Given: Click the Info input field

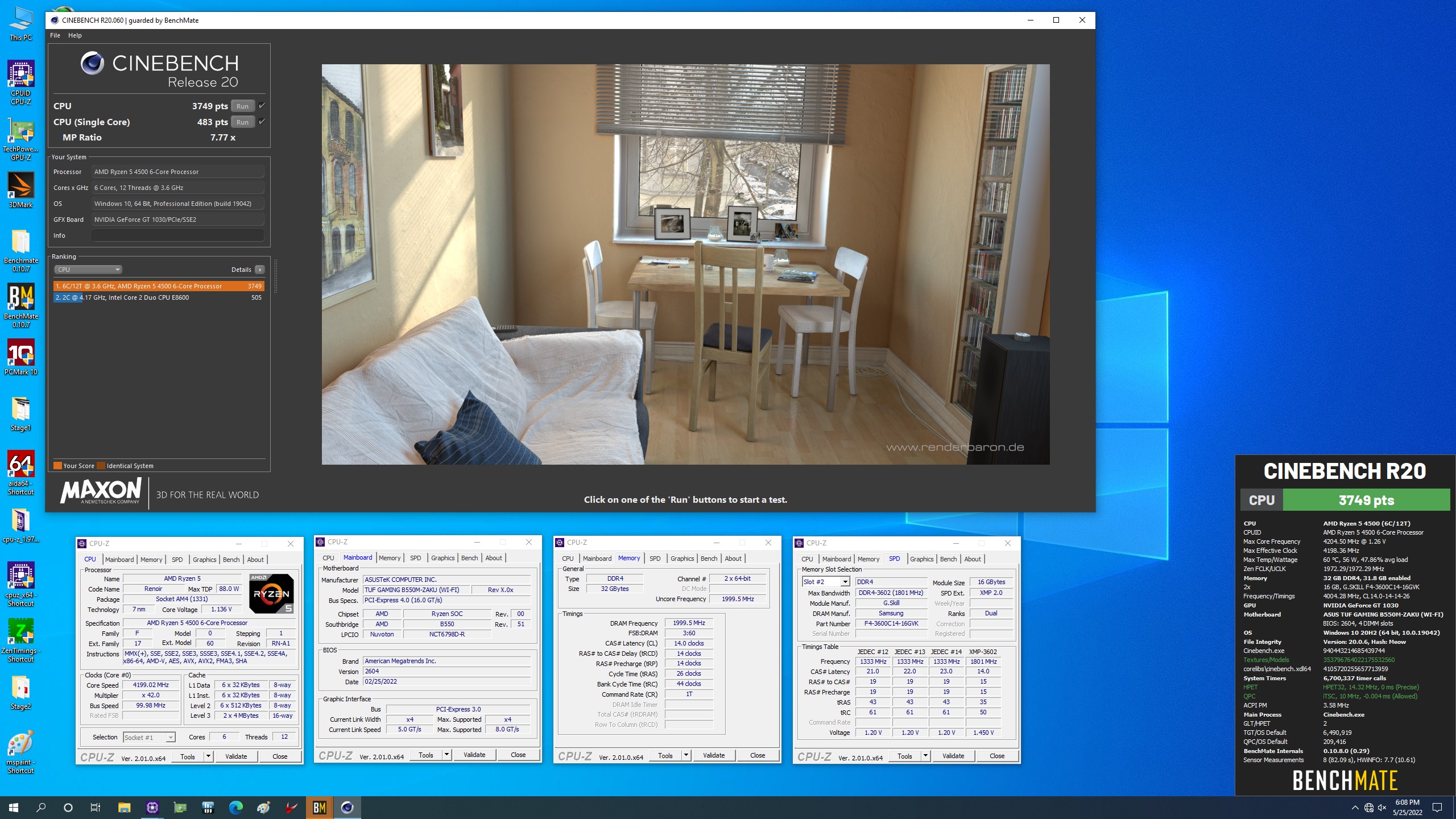Looking at the screenshot, I should coord(178,235).
